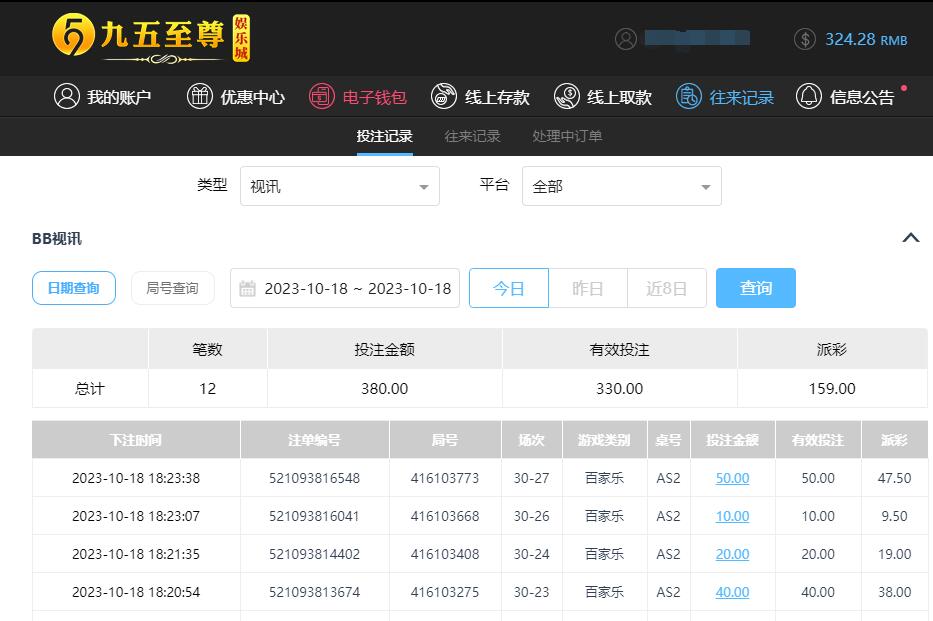Click the 信息公告 bell icon
The height and width of the screenshot is (621, 933).
point(809,96)
